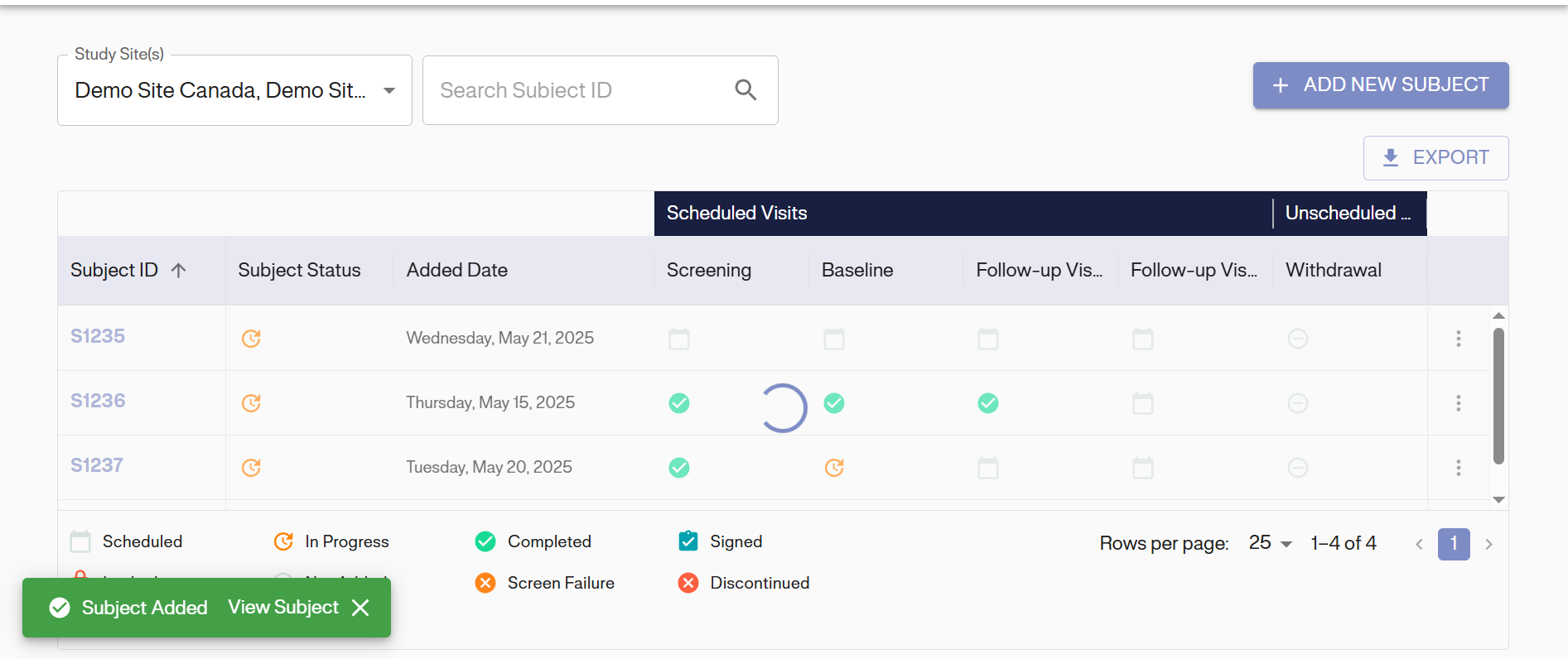This screenshot has width=1568, height=659.
Task: Click the search magnifier icon
Action: point(745,90)
